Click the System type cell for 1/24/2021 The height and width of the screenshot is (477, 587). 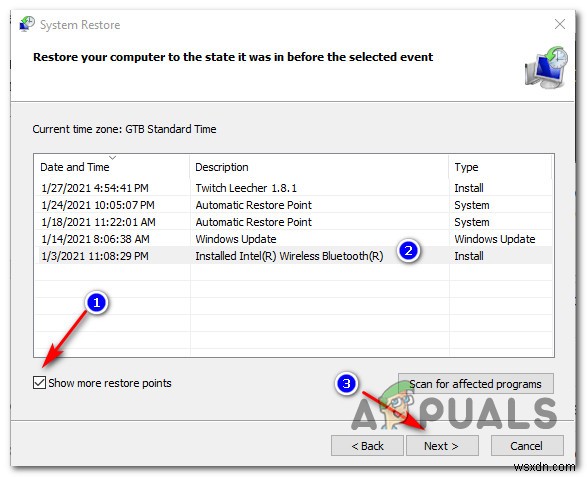472,205
